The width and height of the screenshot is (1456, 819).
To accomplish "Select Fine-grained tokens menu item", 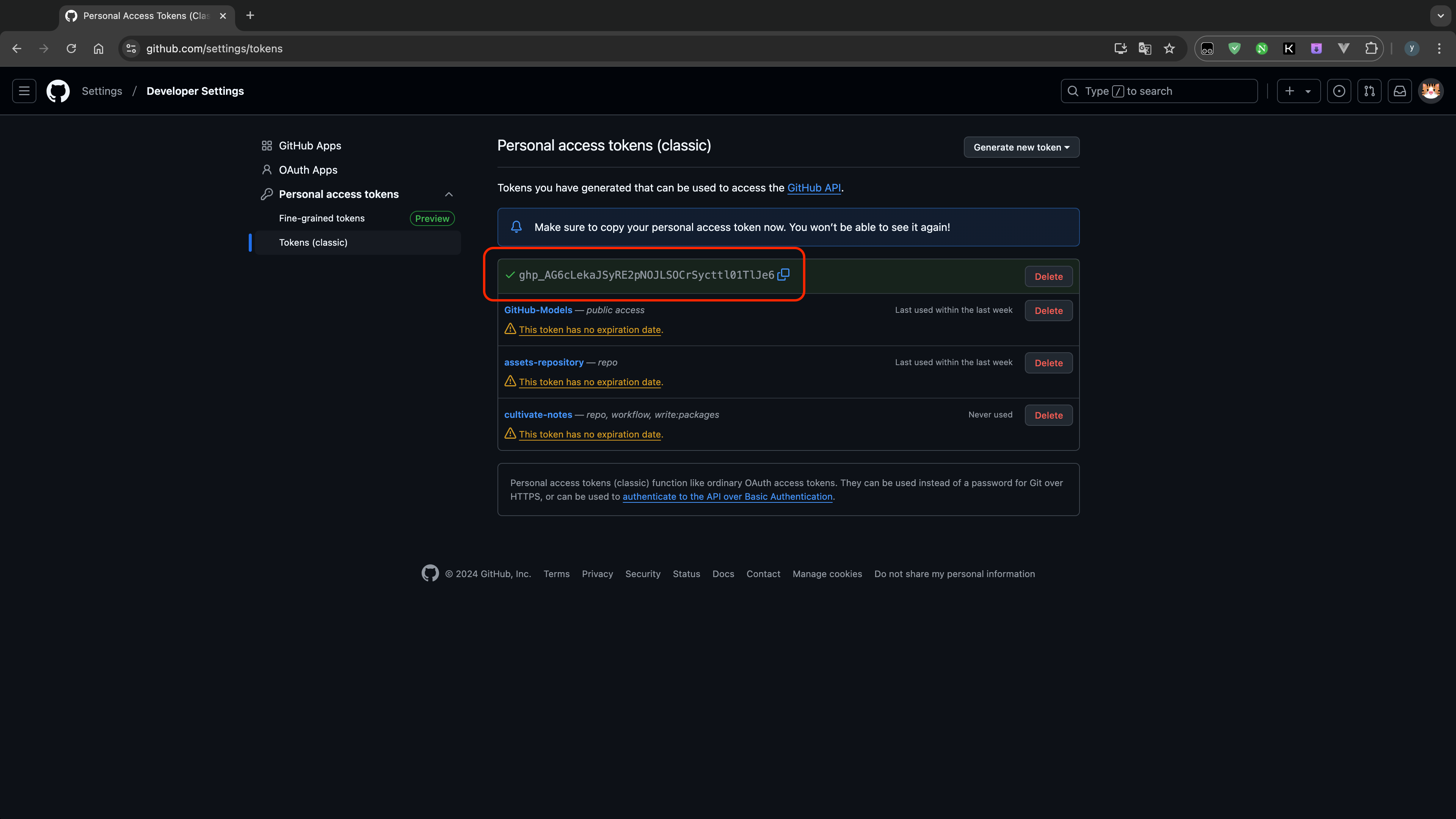I will point(322,218).
